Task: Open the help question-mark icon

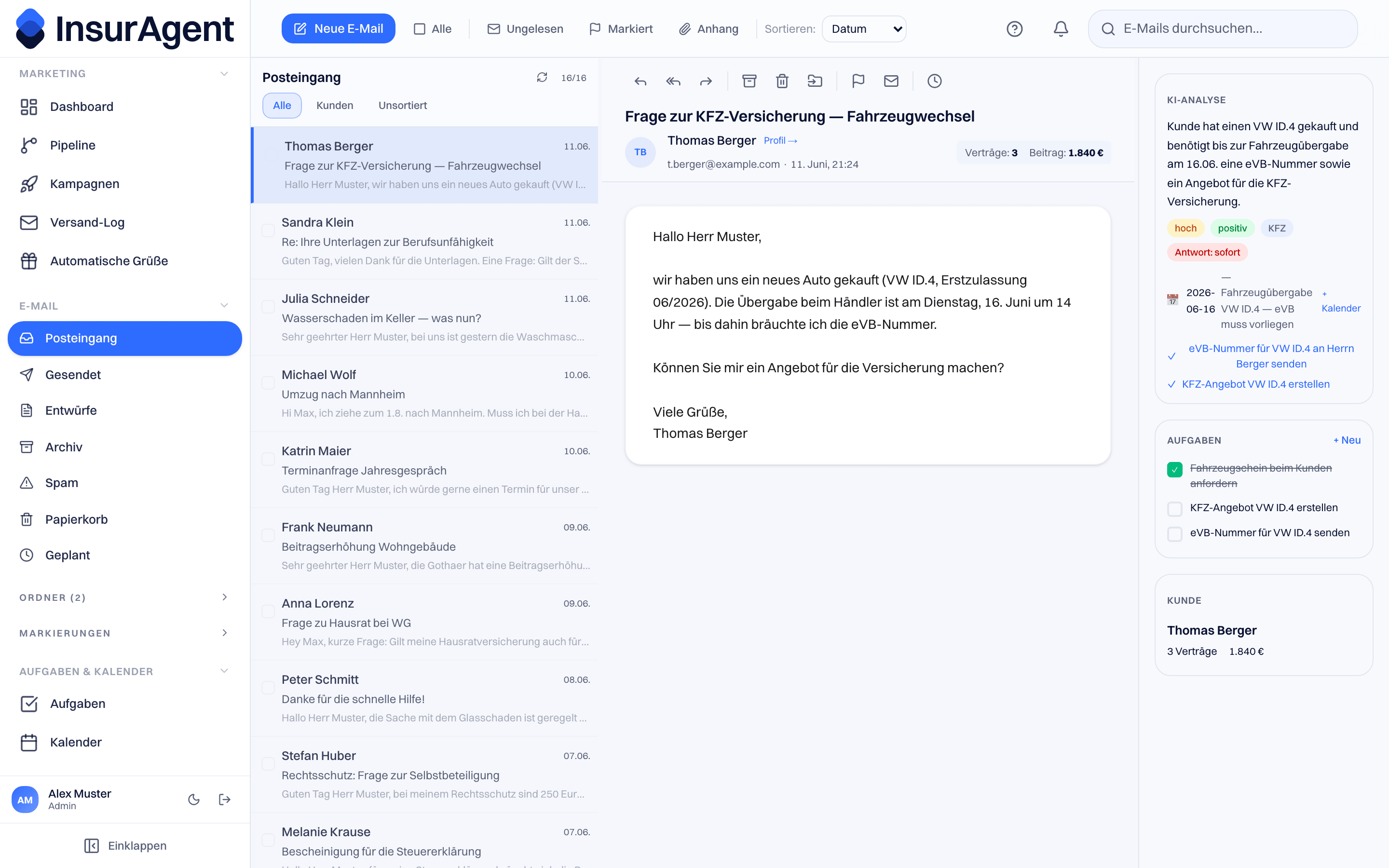Action: click(x=1014, y=29)
